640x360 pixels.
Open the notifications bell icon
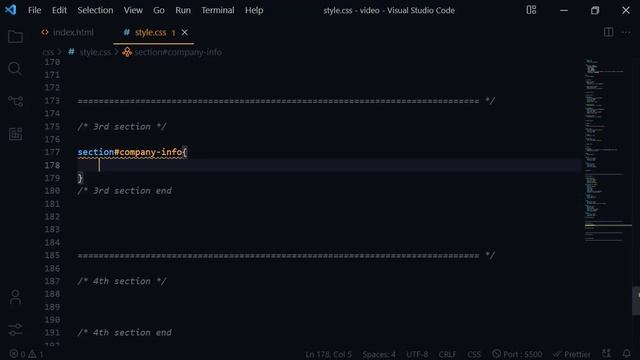(x=627, y=354)
